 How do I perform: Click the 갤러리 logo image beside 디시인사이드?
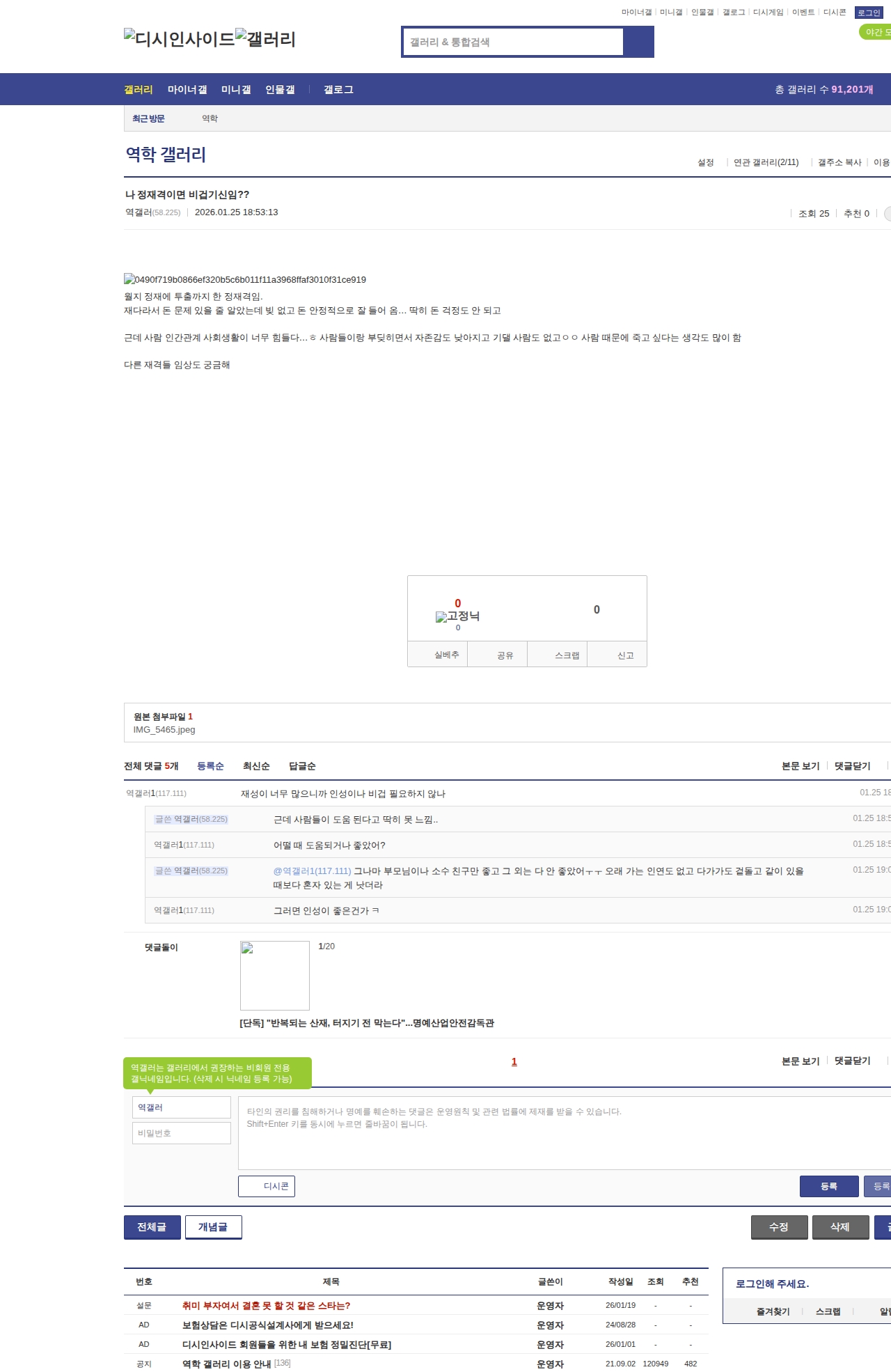266,39
